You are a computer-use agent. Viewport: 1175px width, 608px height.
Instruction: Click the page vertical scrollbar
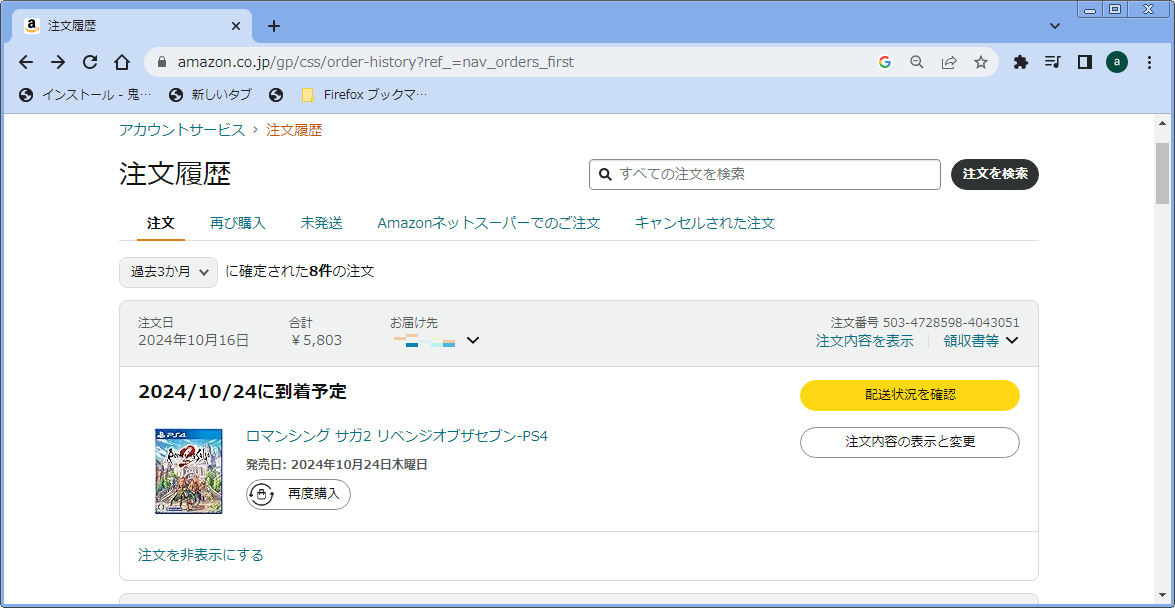(1161, 172)
